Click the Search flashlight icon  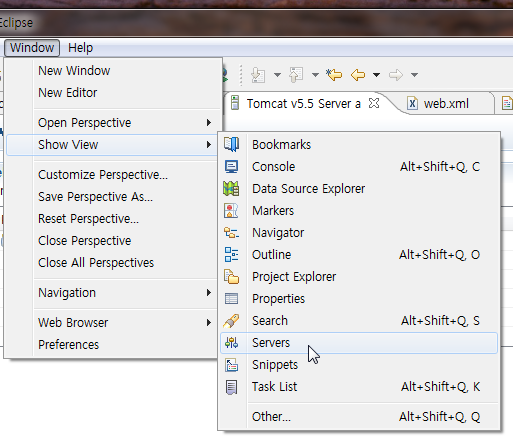pyautogui.click(x=231, y=321)
